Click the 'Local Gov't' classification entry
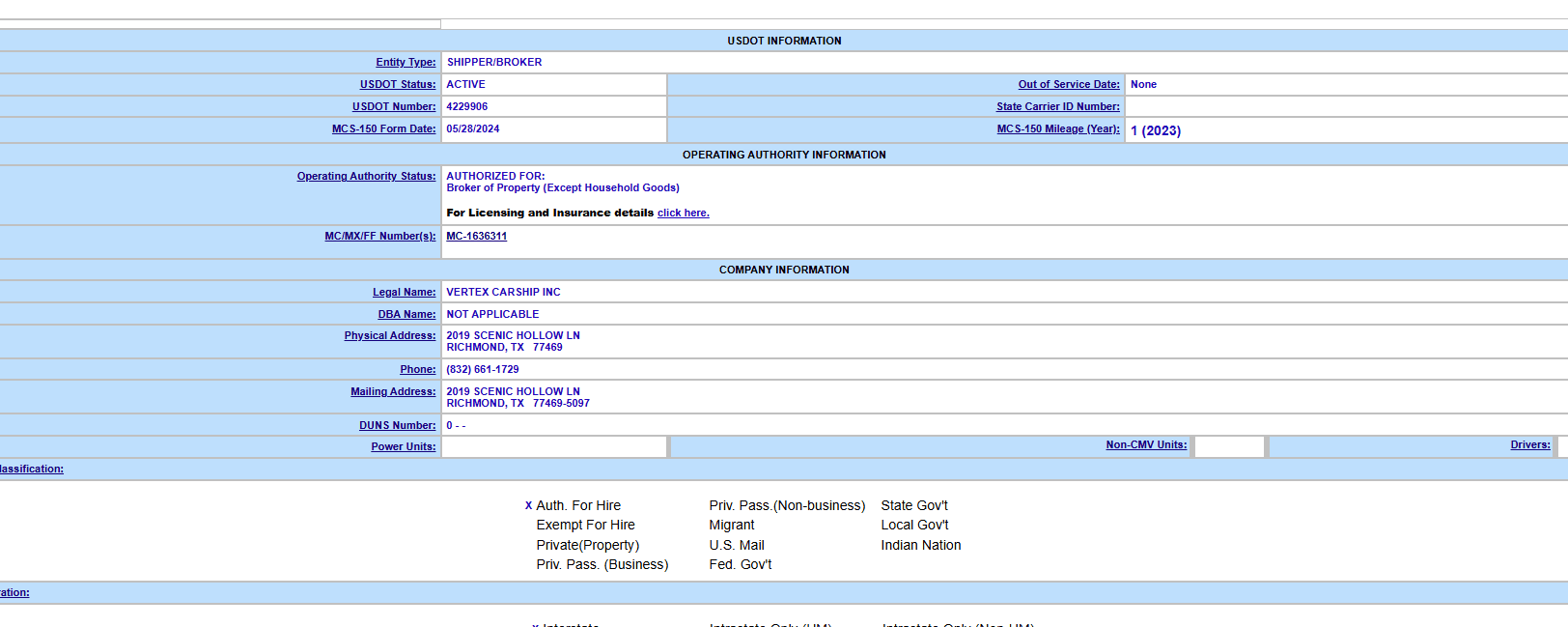 click(914, 525)
